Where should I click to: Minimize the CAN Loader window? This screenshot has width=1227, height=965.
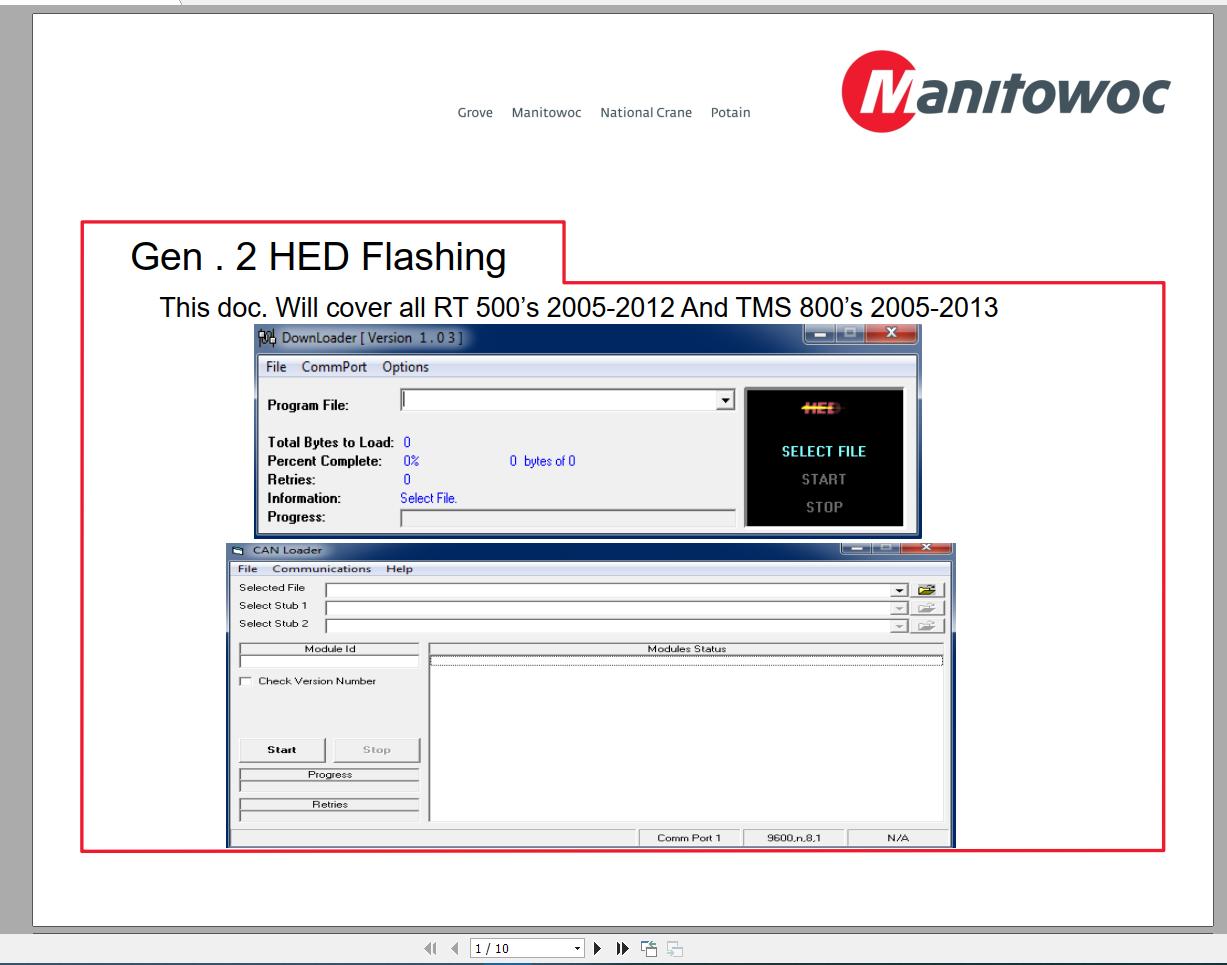pyautogui.click(x=856, y=548)
